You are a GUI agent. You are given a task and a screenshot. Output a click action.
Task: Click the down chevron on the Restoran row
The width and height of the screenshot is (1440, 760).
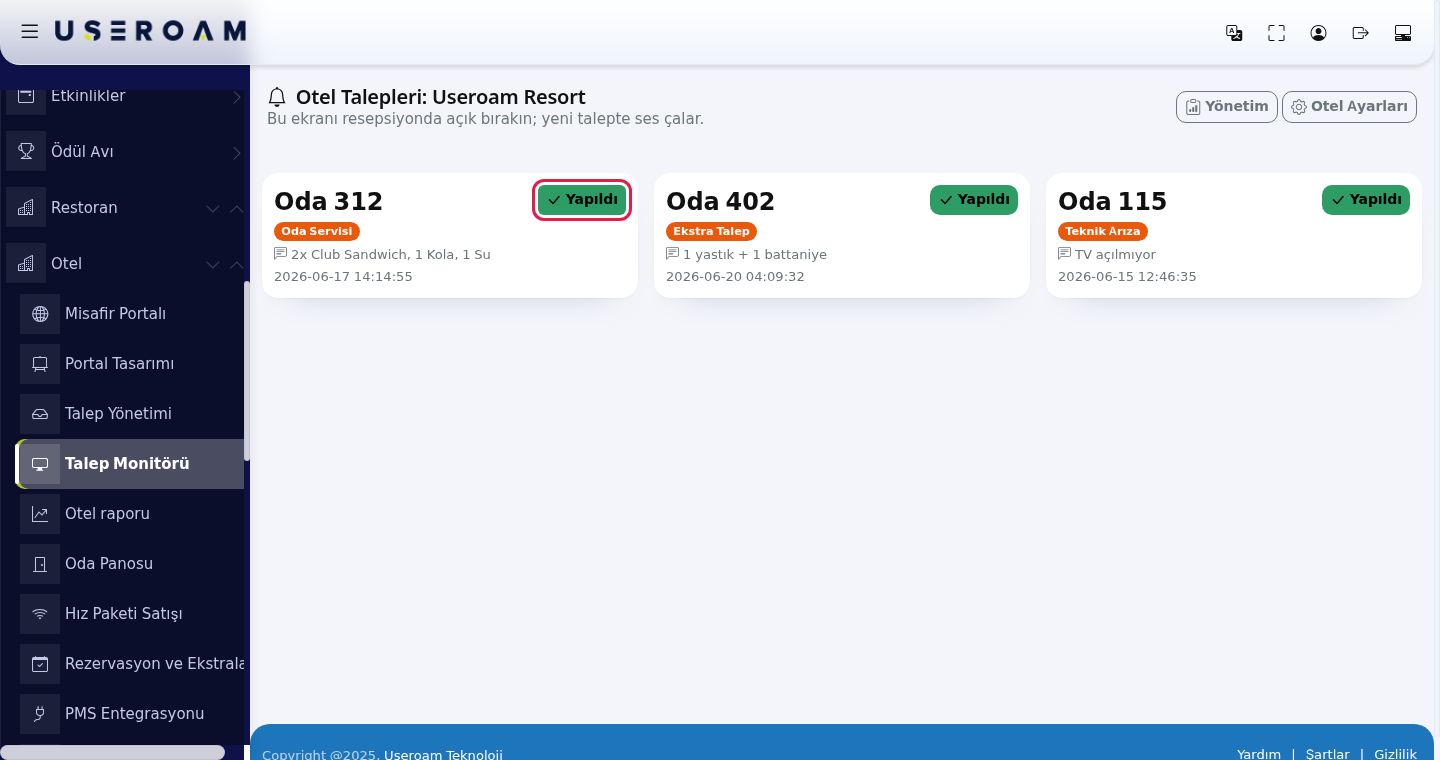point(213,209)
